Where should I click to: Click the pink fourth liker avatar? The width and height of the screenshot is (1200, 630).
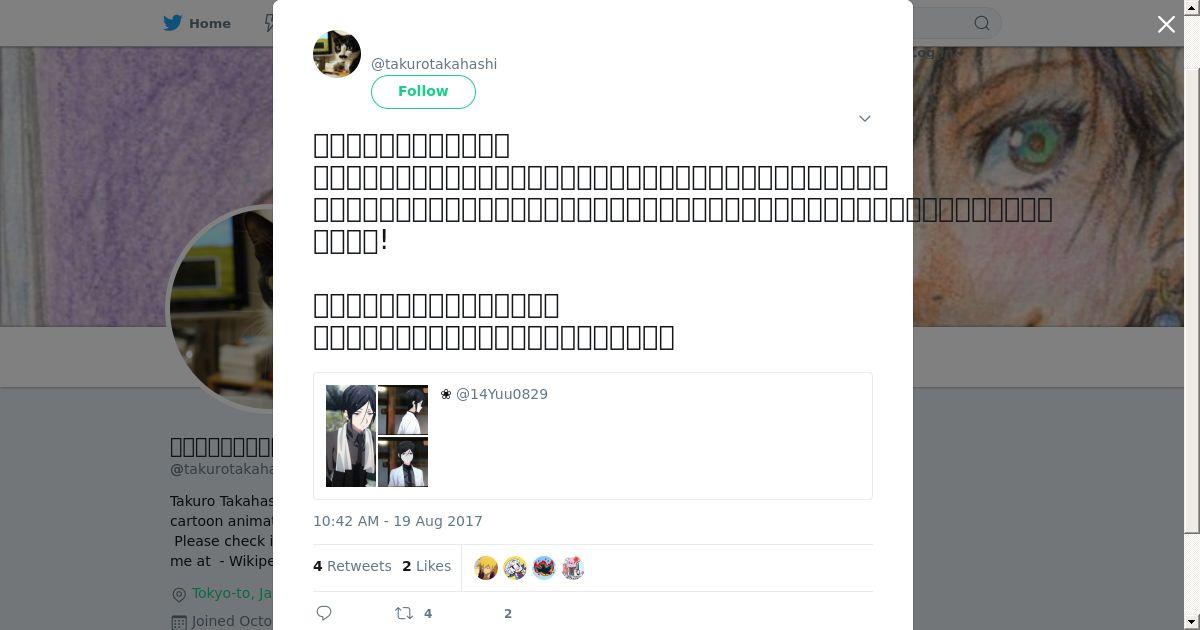[573, 568]
